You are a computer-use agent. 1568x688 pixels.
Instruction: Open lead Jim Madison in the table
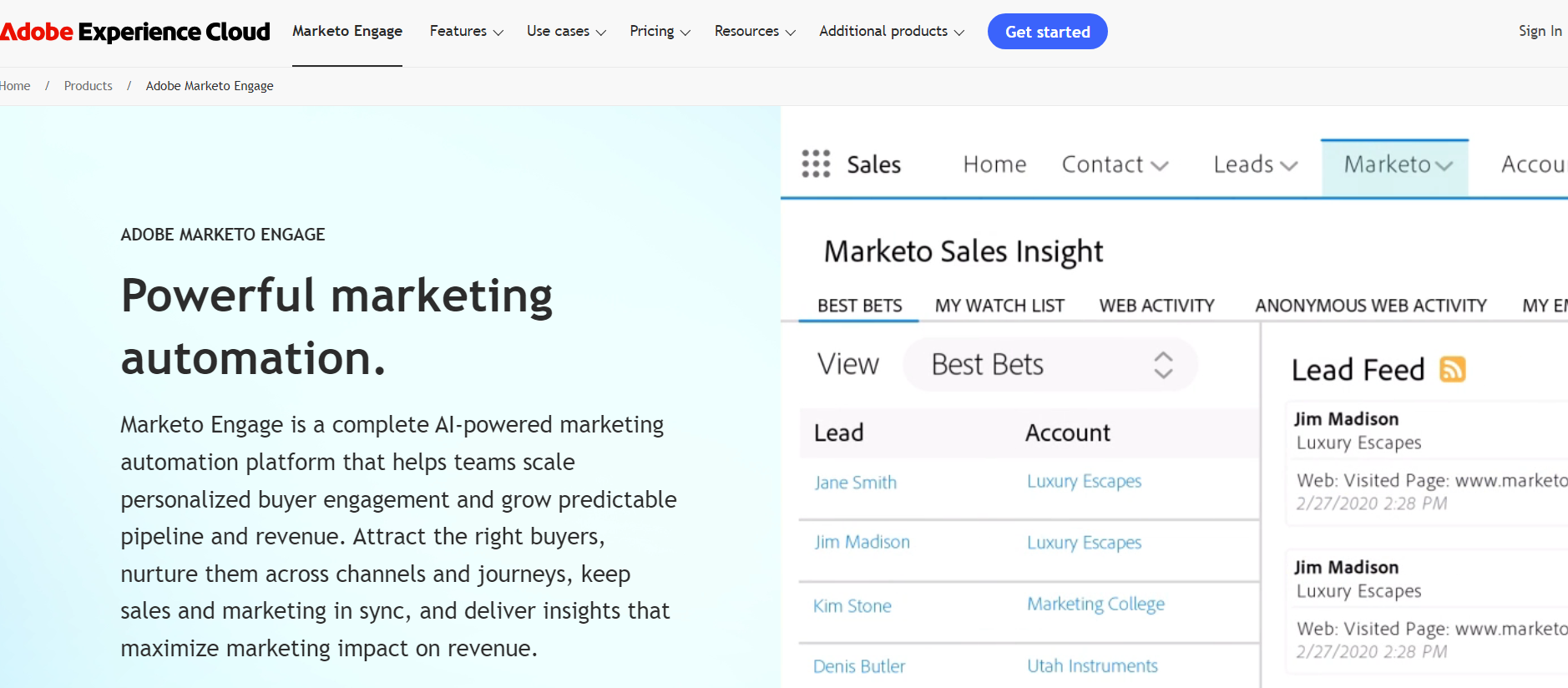[862, 542]
